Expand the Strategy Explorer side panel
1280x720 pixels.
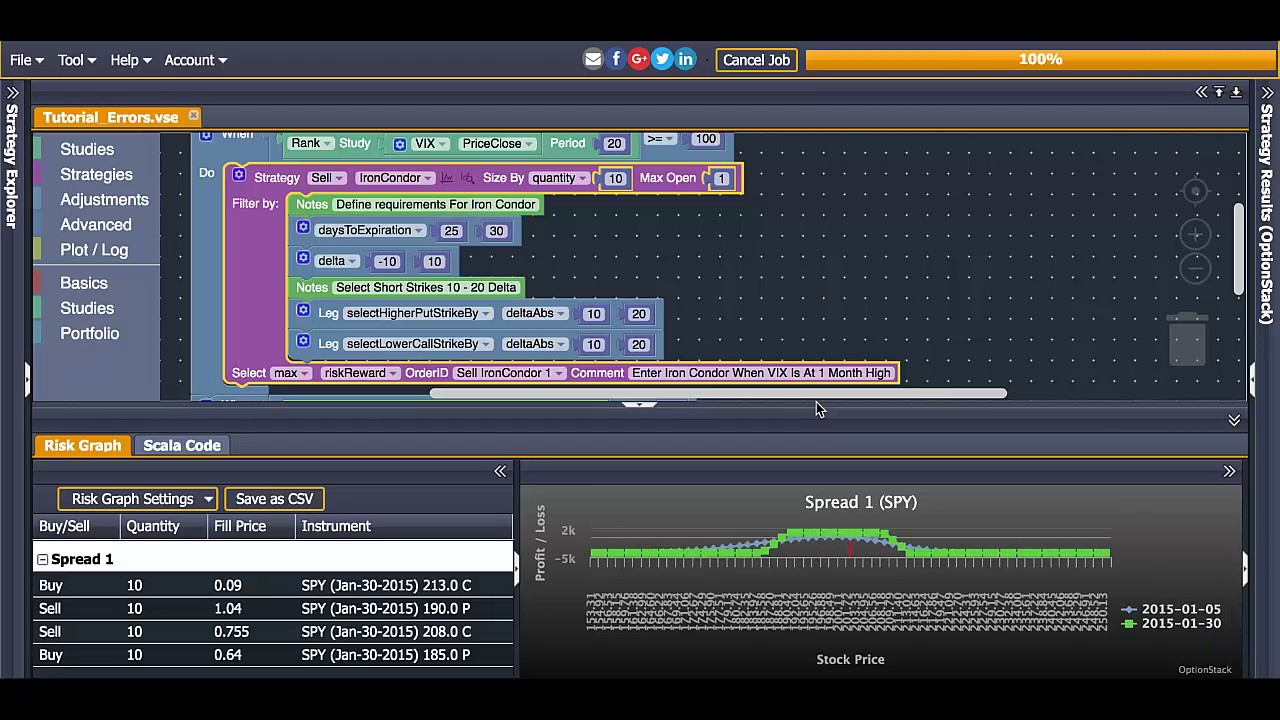point(12,93)
